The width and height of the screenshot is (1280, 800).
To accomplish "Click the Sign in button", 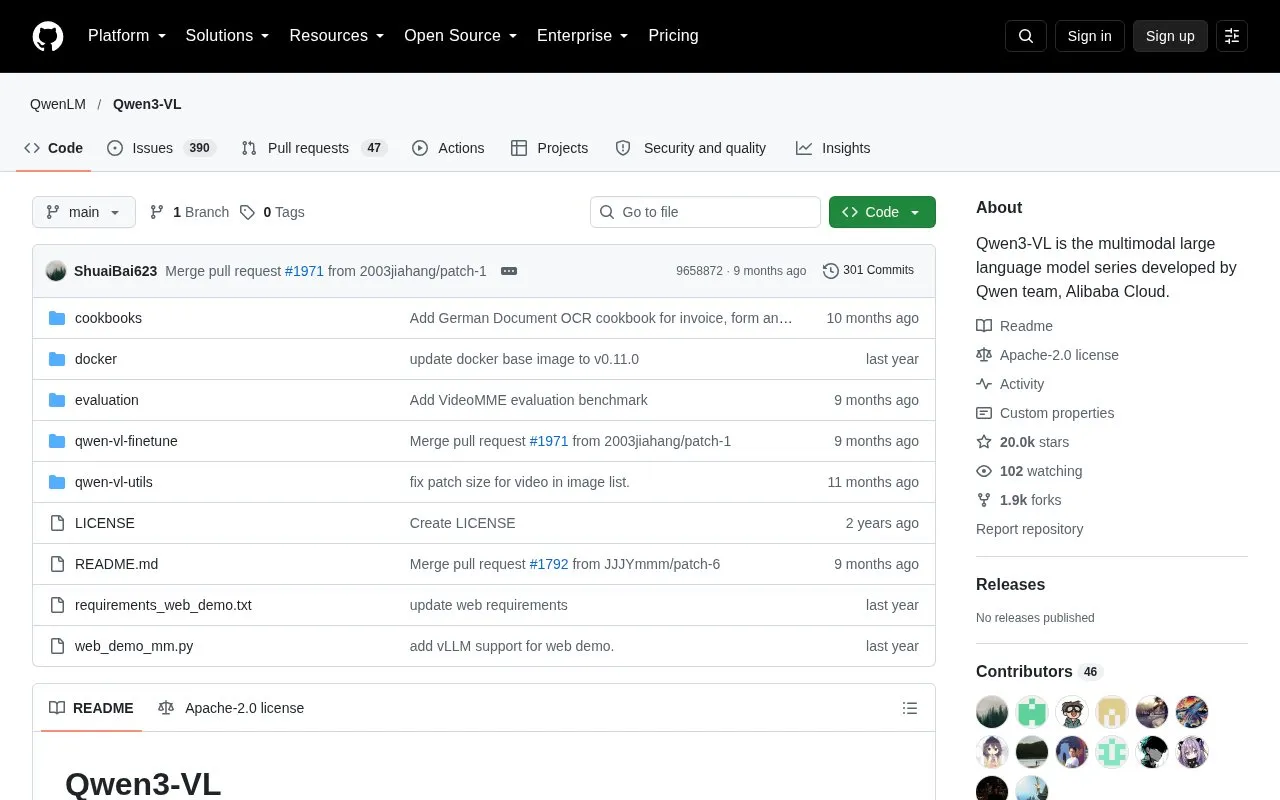I will point(1089,36).
